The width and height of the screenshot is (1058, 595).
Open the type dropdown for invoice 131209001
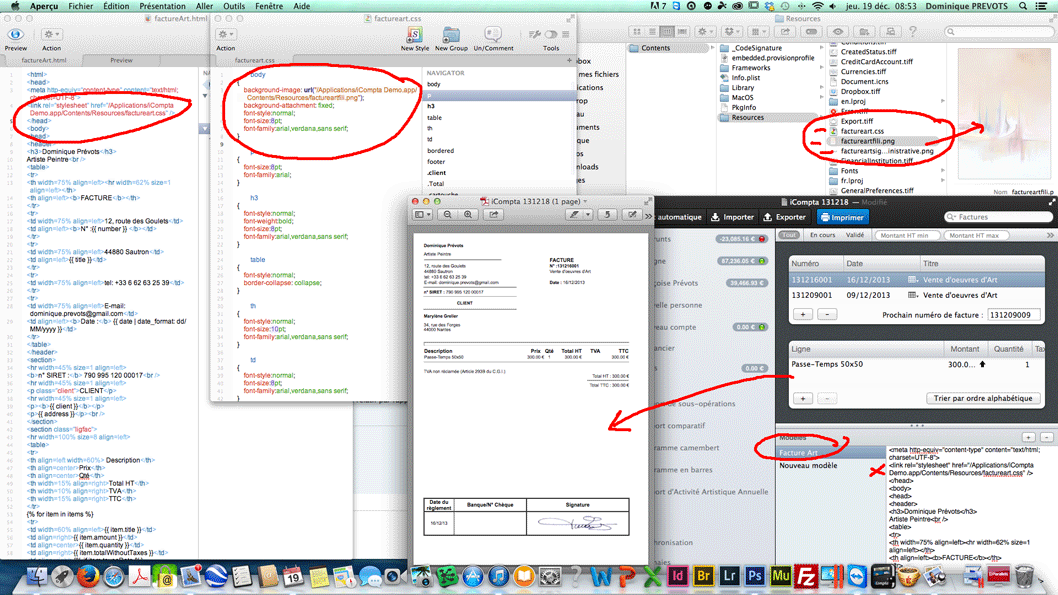click(913, 295)
